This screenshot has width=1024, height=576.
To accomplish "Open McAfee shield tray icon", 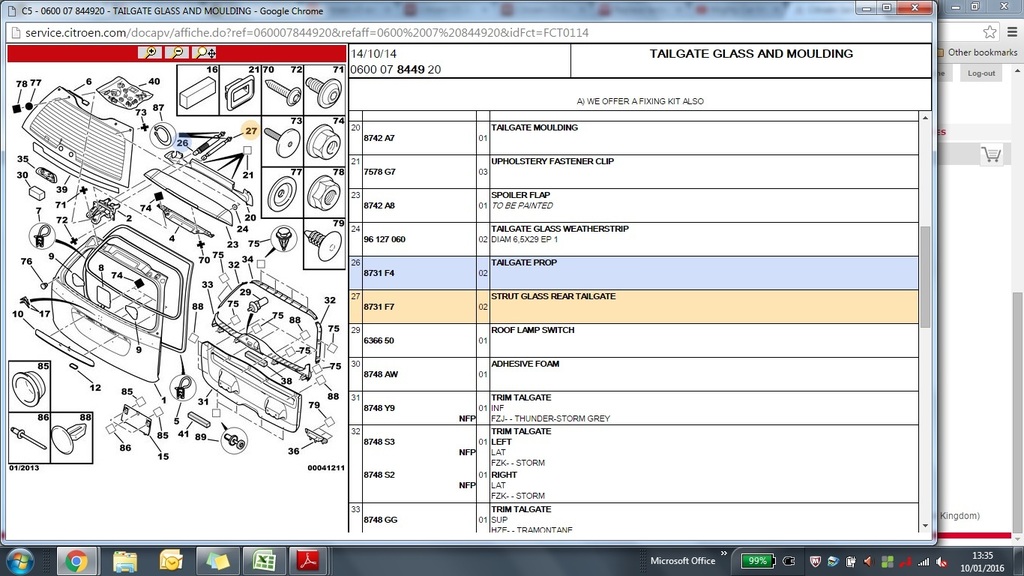I will [816, 561].
